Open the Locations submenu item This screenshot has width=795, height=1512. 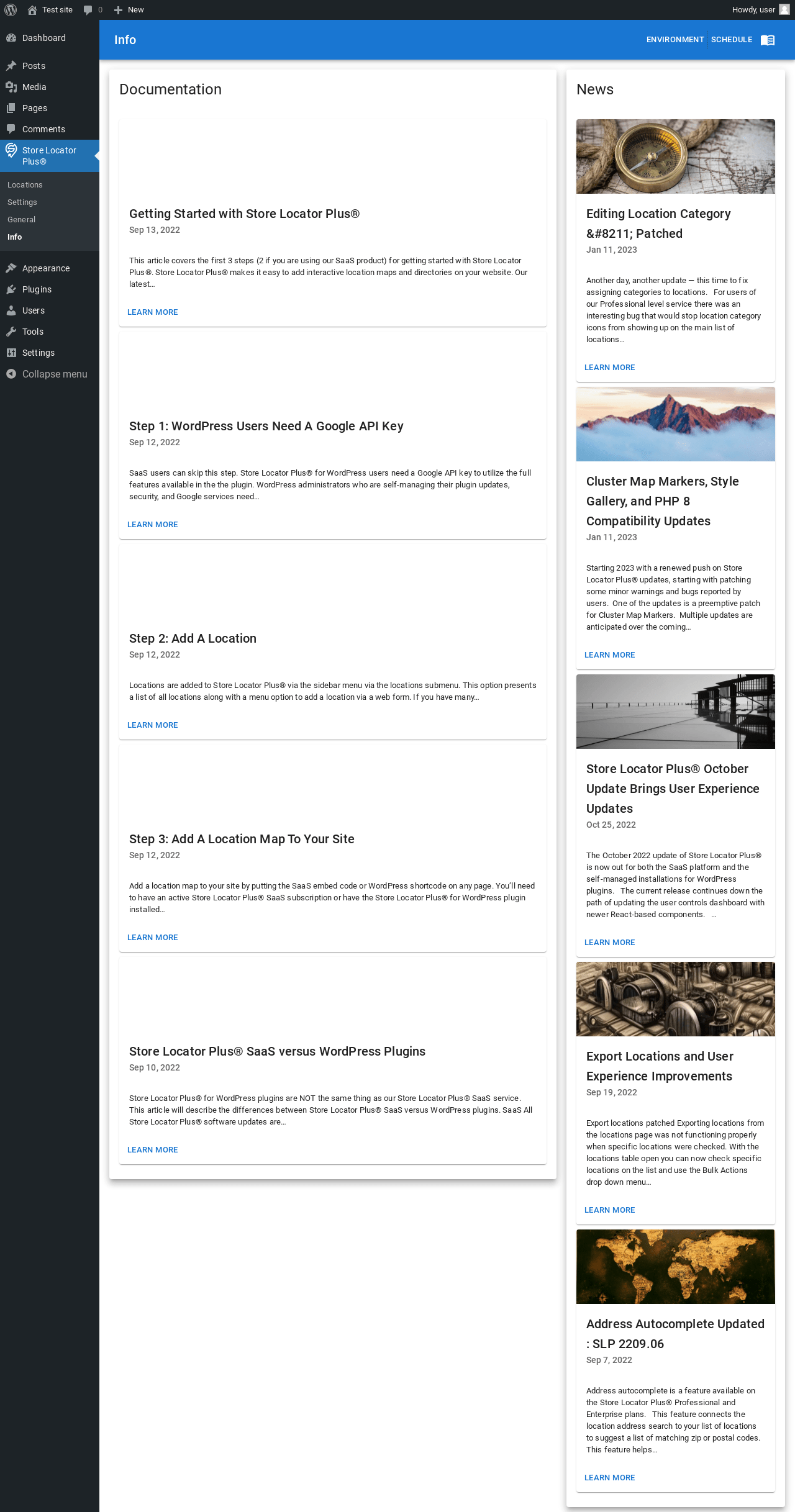point(25,185)
